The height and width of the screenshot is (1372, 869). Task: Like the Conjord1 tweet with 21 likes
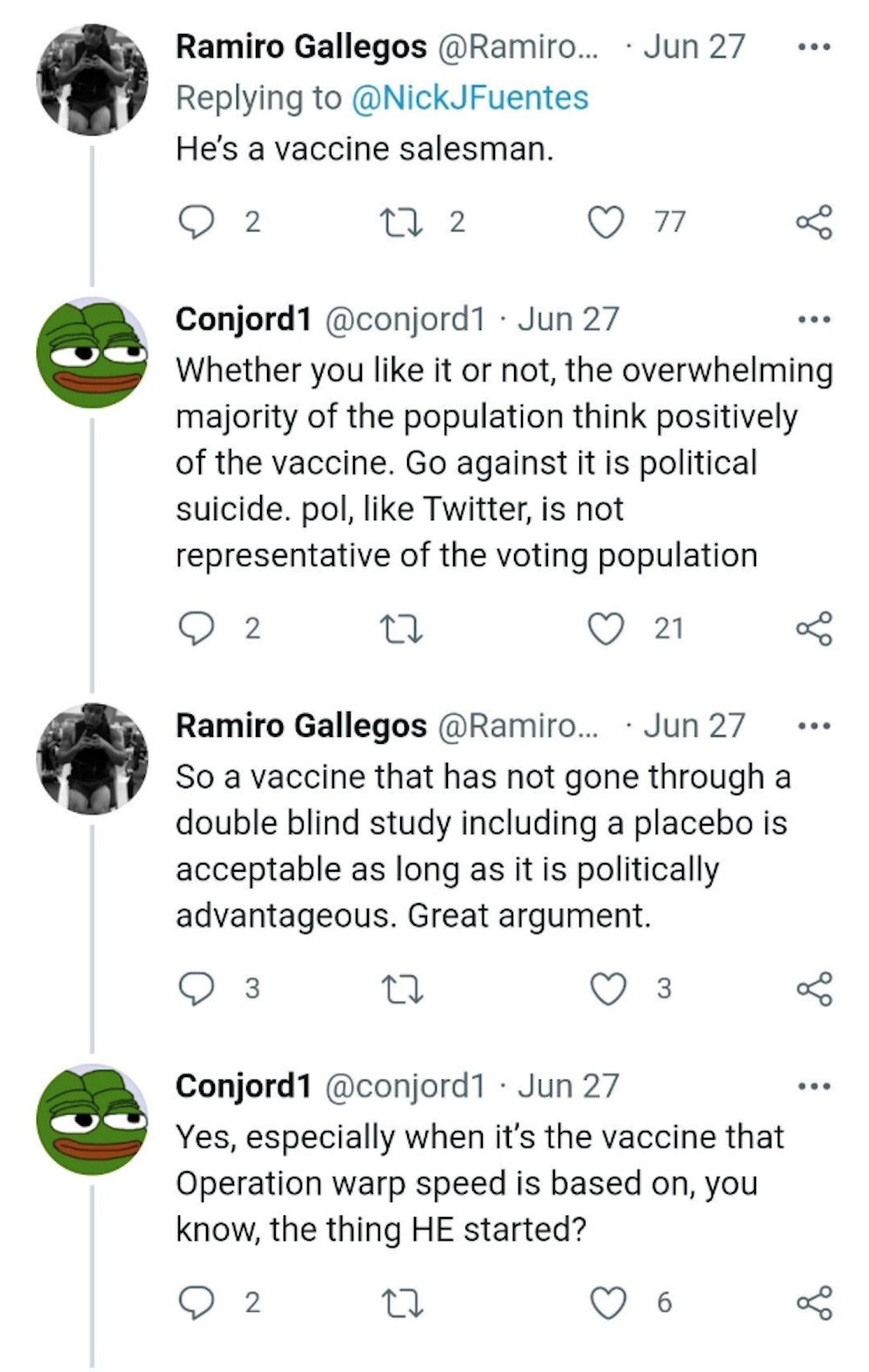[606, 628]
